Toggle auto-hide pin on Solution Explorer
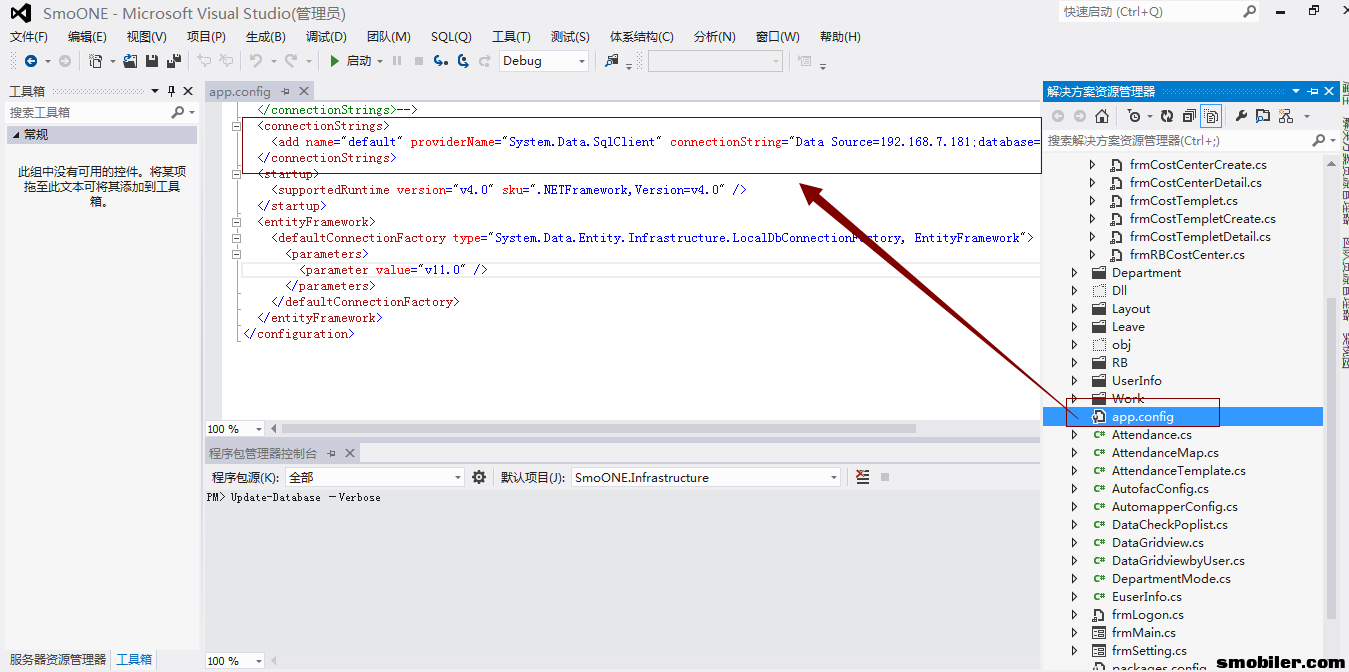This screenshot has width=1349, height=672. [1313, 91]
